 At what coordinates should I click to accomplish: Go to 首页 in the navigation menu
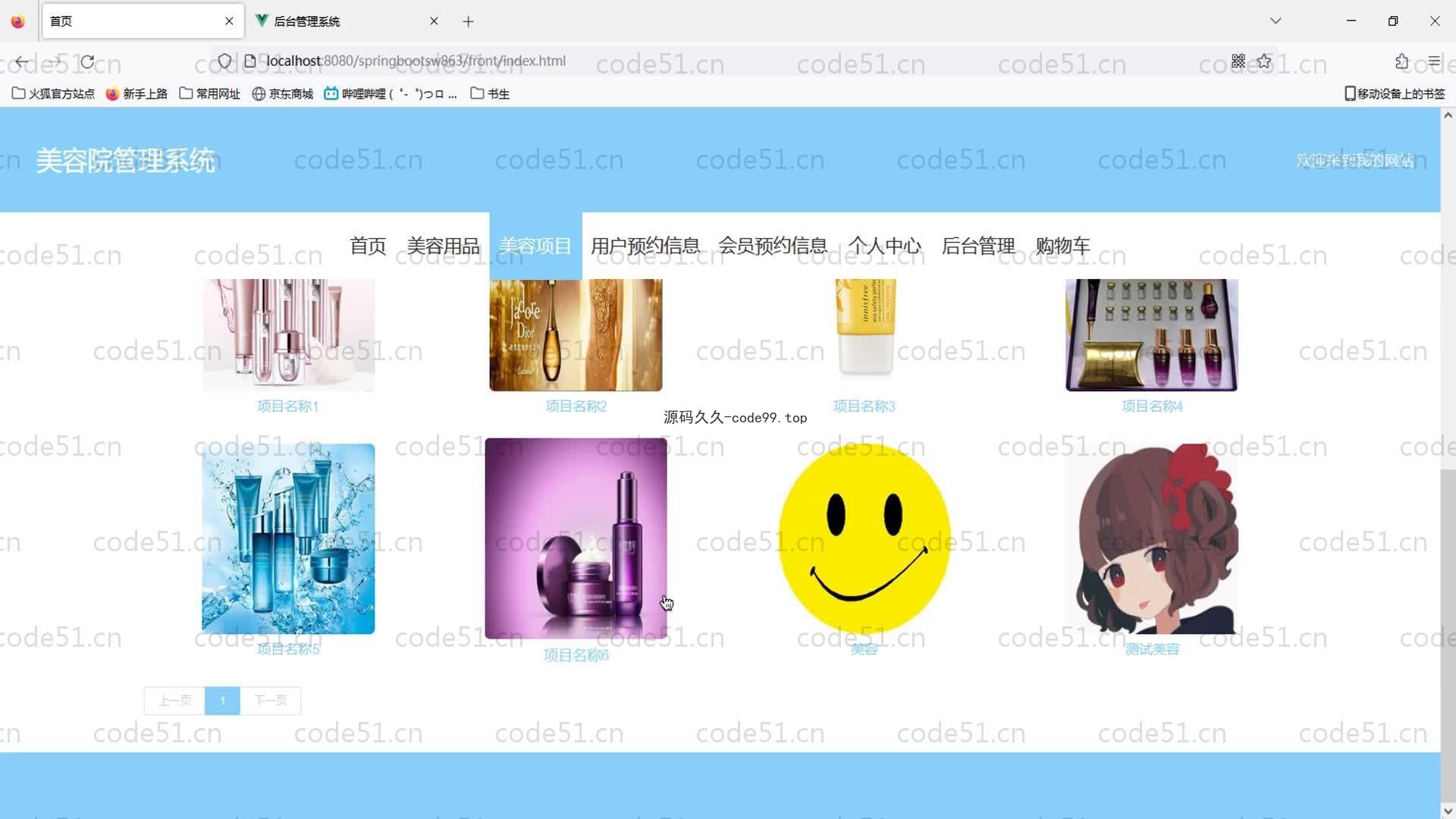pos(368,246)
